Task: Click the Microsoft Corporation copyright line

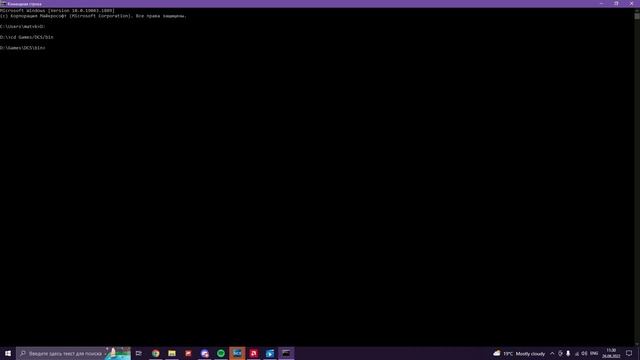Action: coord(93,16)
